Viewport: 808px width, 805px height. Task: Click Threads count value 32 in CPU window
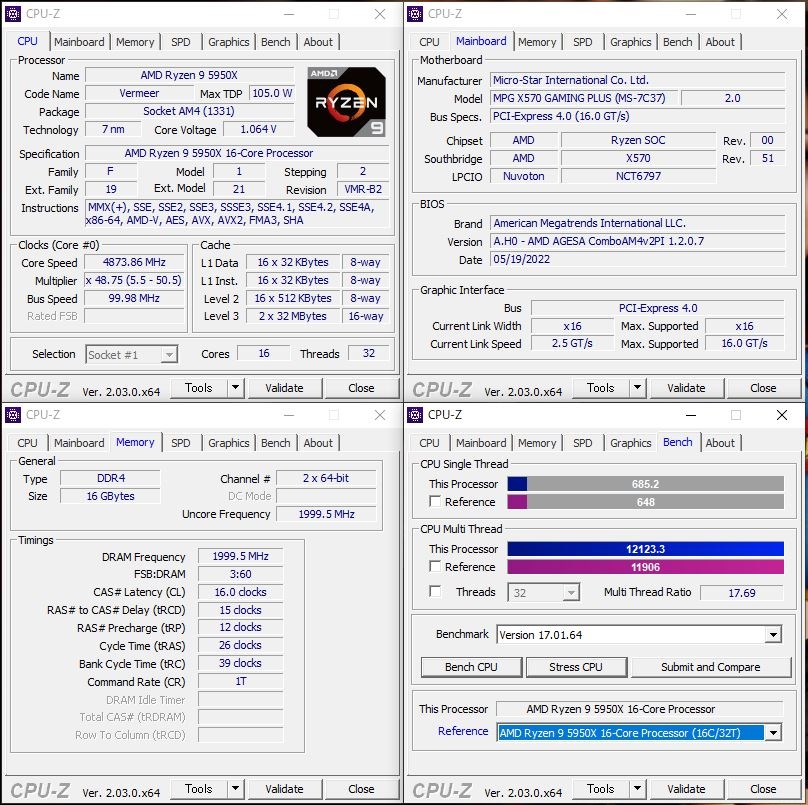[x=368, y=353]
